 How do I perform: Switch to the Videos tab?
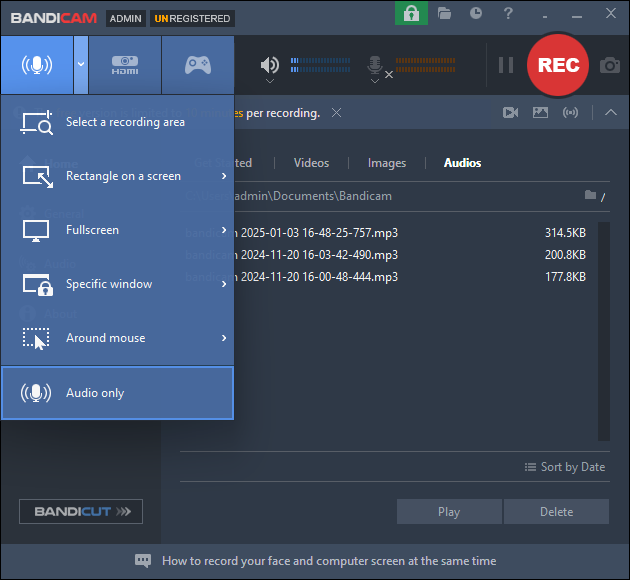click(x=311, y=163)
